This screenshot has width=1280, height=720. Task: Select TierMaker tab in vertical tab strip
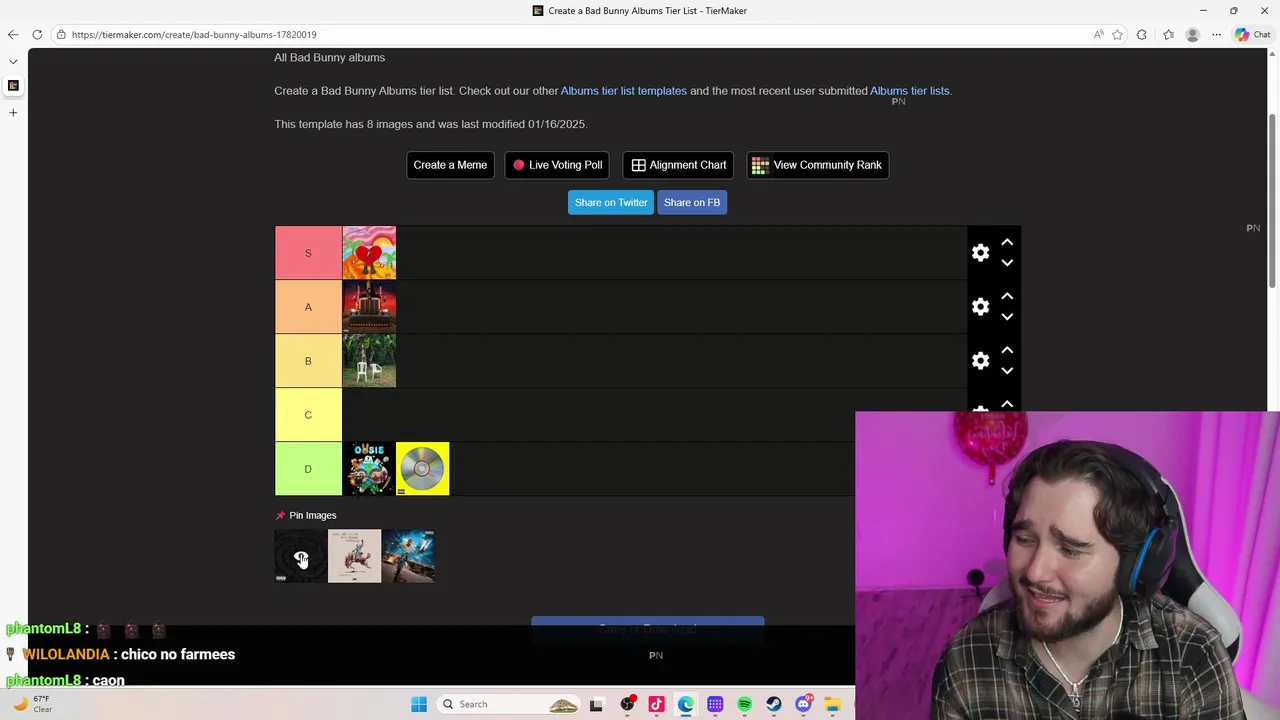pos(13,86)
